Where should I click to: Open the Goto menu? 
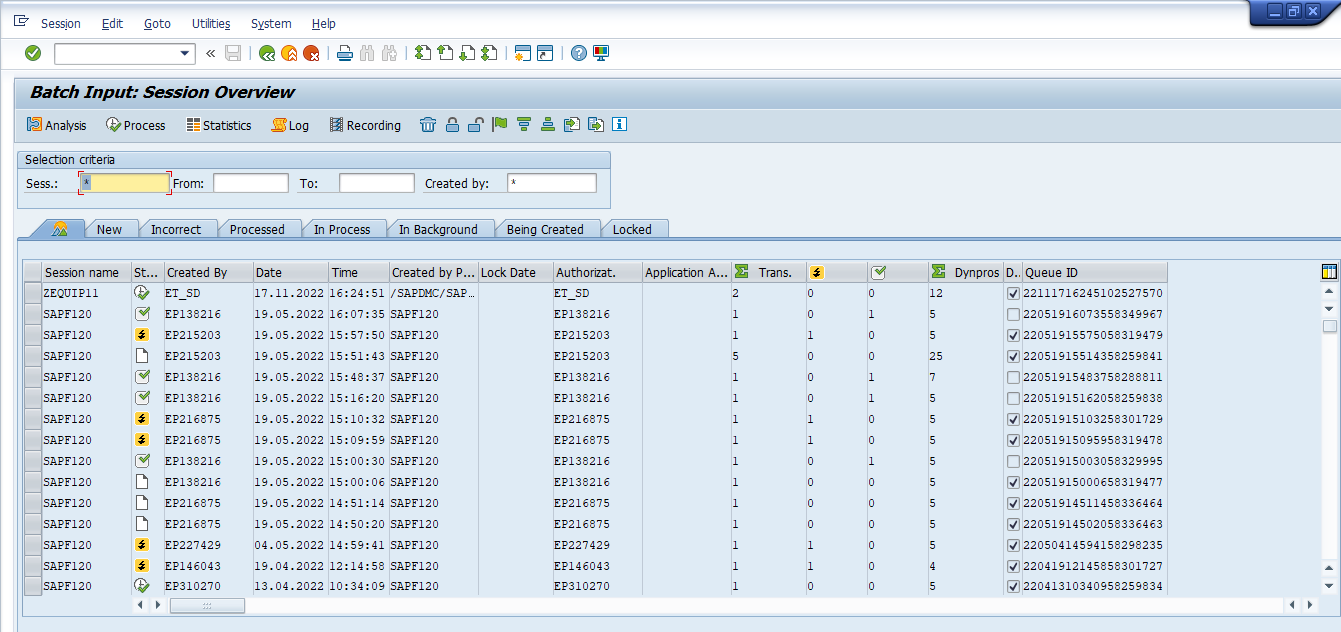(157, 23)
